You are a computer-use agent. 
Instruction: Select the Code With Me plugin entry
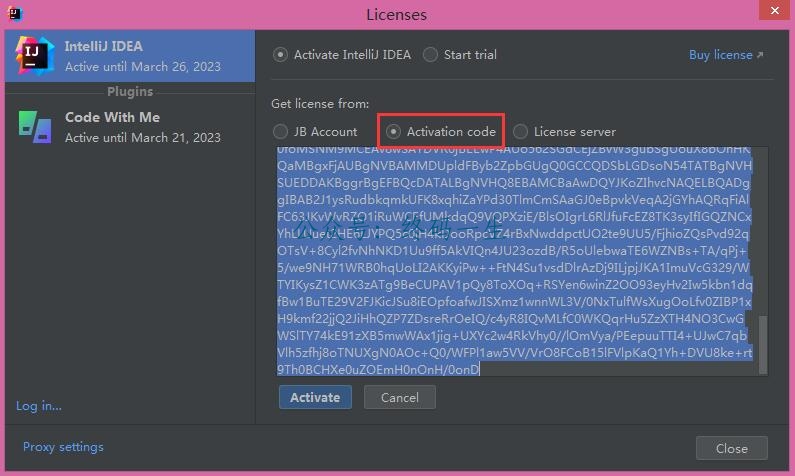[x=130, y=127]
